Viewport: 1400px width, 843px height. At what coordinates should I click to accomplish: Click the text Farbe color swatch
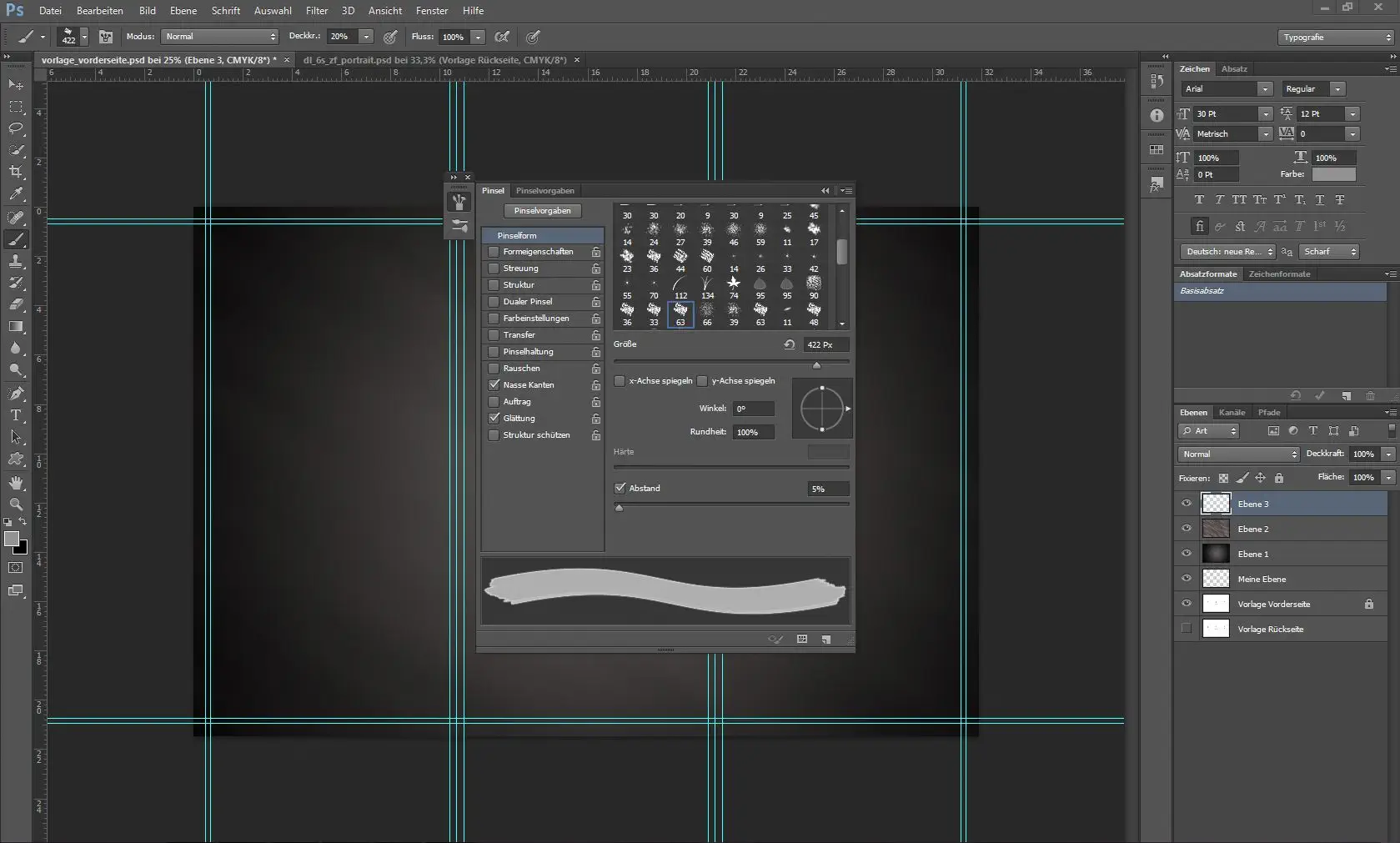[1333, 174]
